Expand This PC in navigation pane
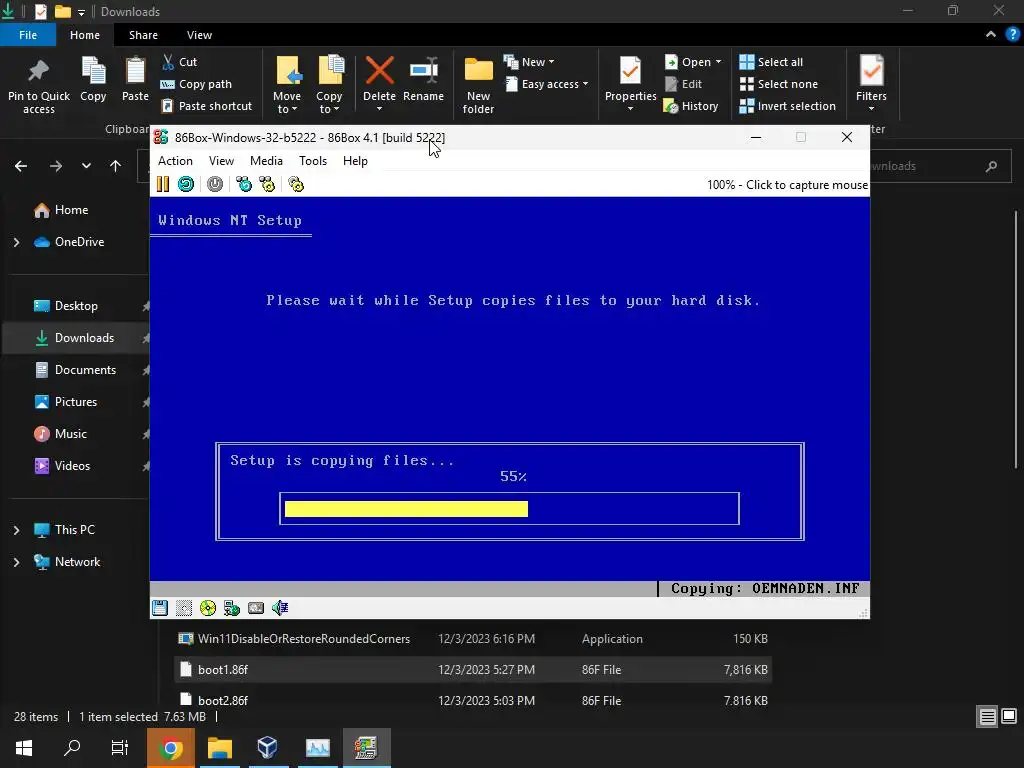 (x=16, y=530)
